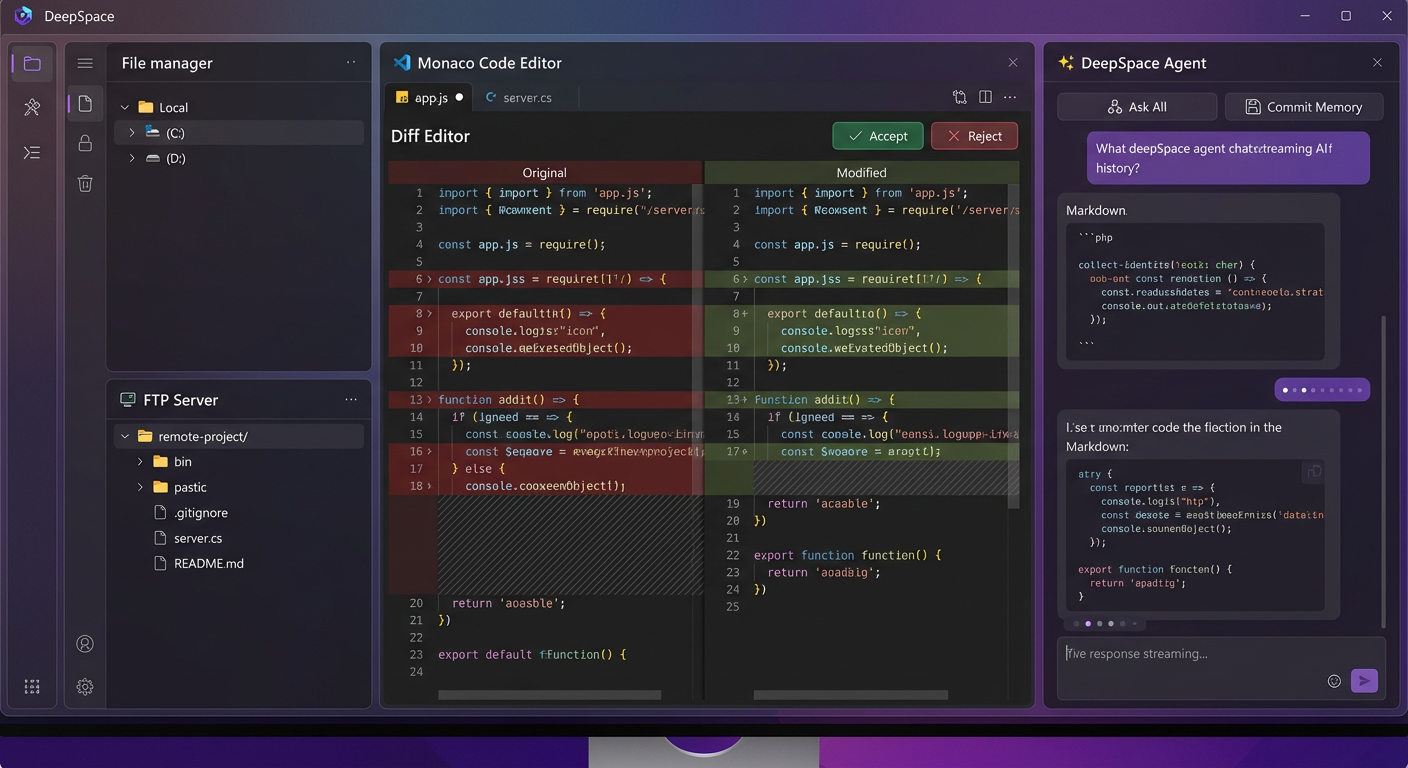
Task: Toggle the hamburger menu beside File manager
Action: tap(85, 63)
